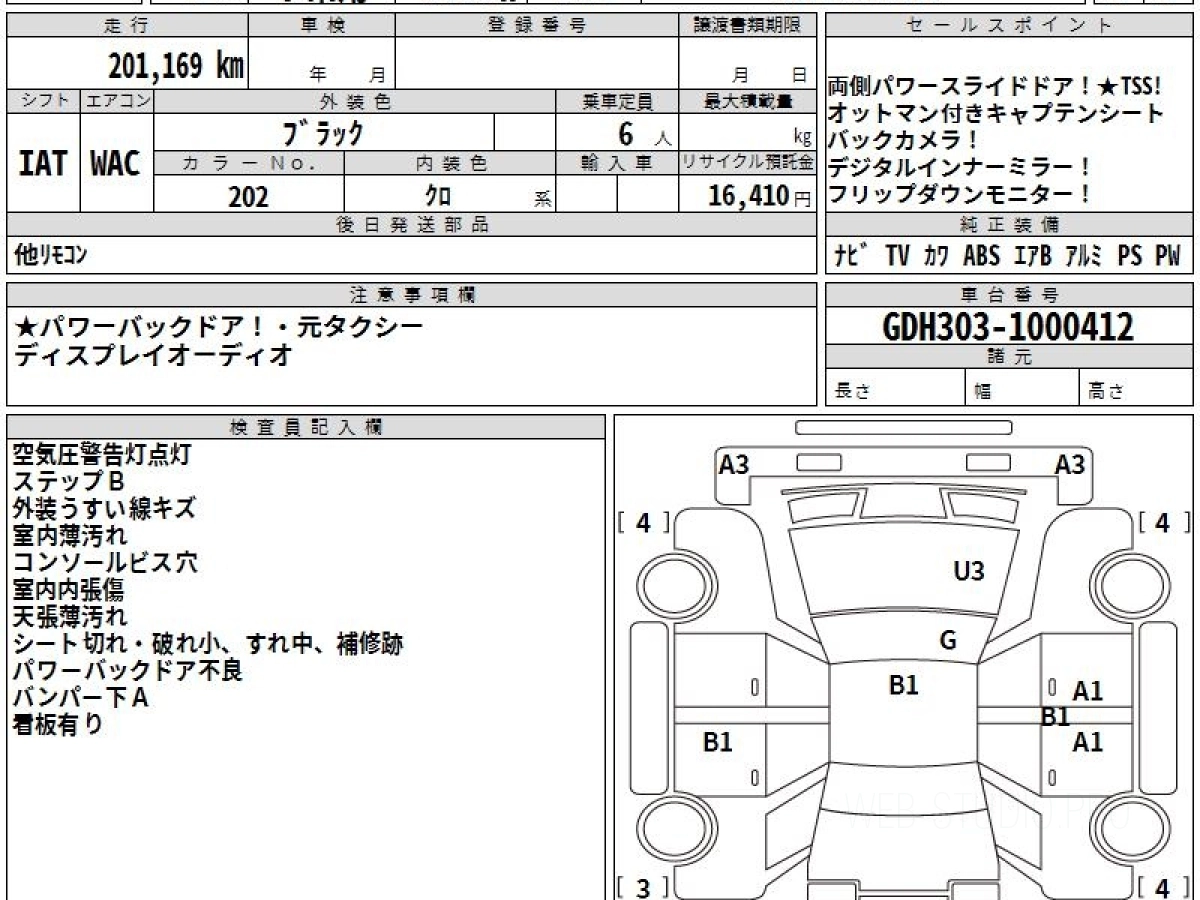1200x900 pixels.
Task: Click the バックカメラ! sales point
Action: 903,140
